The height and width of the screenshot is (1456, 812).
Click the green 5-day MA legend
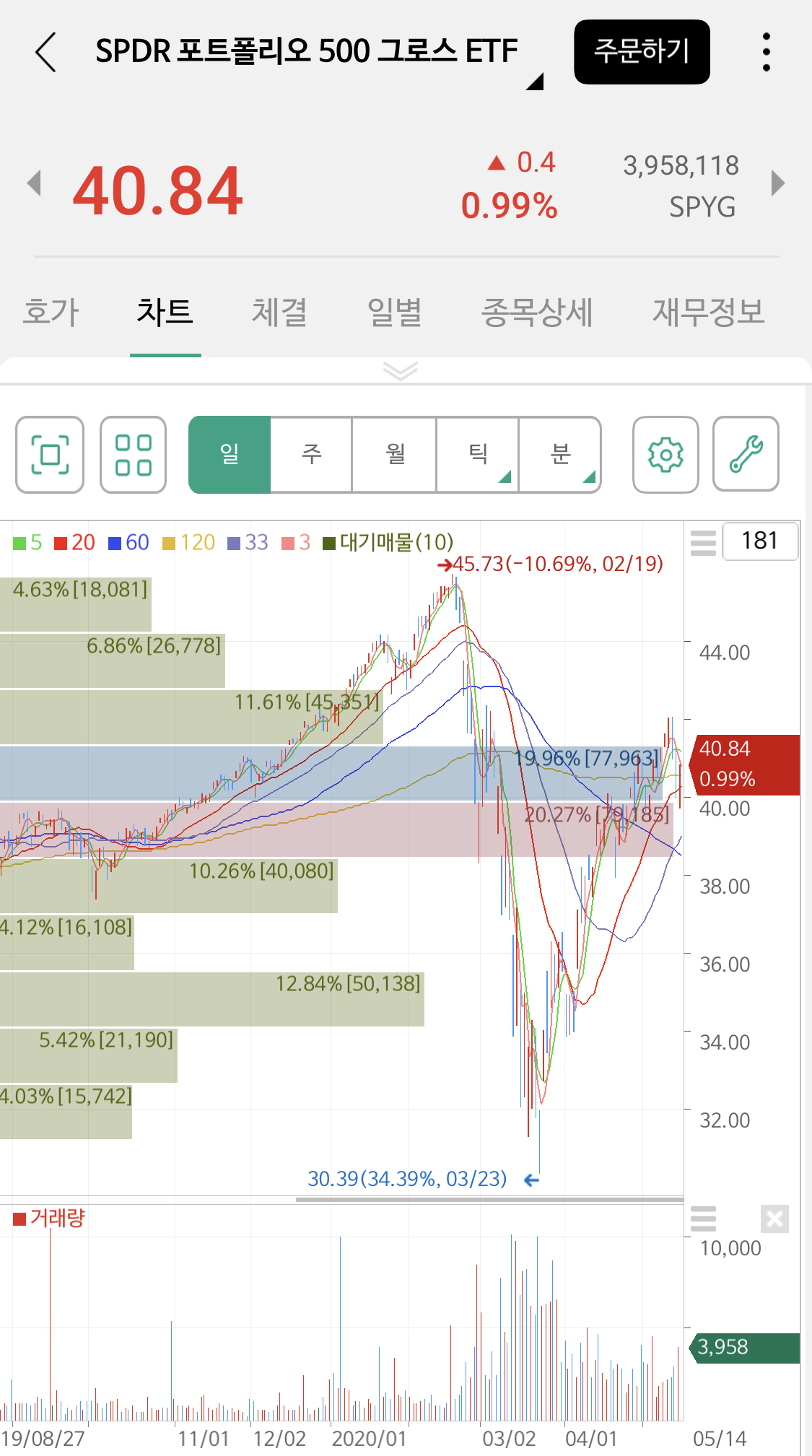pos(27,542)
